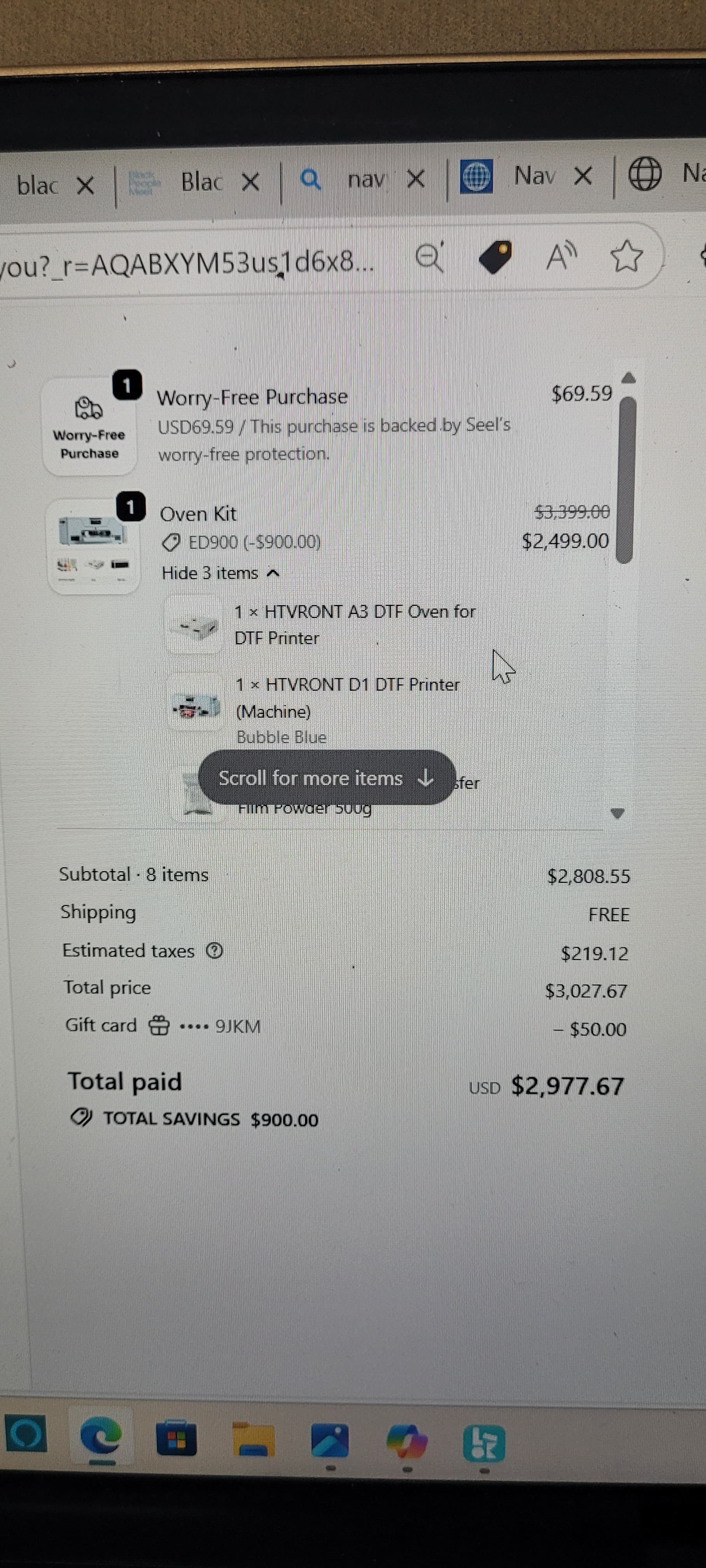Click the Oven Kit product thumbnail
The height and width of the screenshot is (1568, 706).
(x=93, y=545)
